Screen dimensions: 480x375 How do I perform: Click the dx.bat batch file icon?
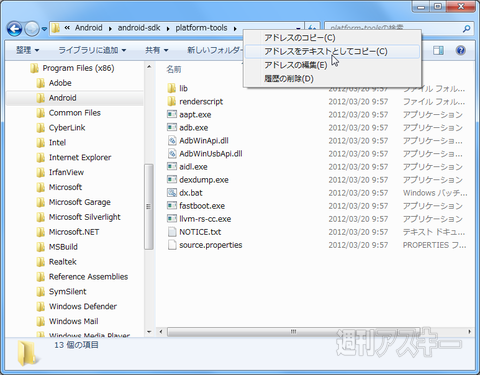click(x=172, y=193)
